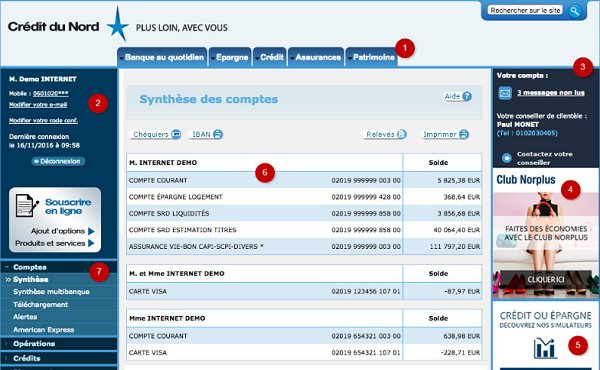
Task: Click the CARTE VISA row with -87,97 EUR
Action: click(x=304, y=291)
